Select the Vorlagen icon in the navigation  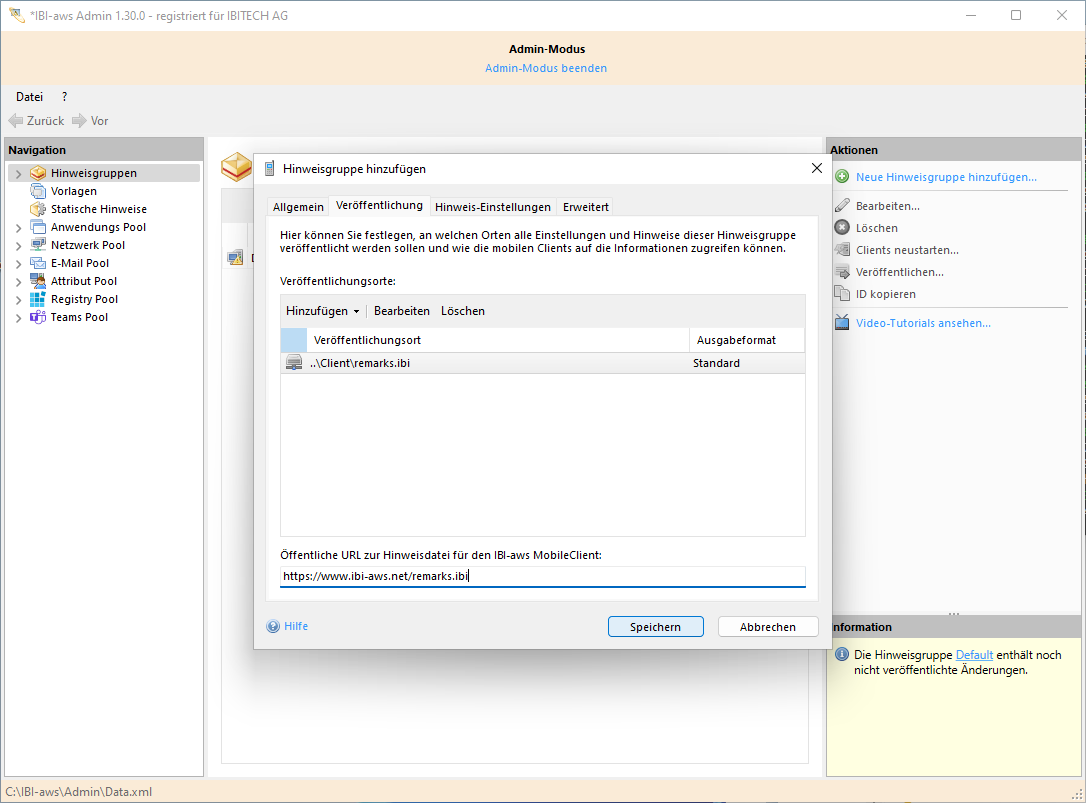point(40,190)
